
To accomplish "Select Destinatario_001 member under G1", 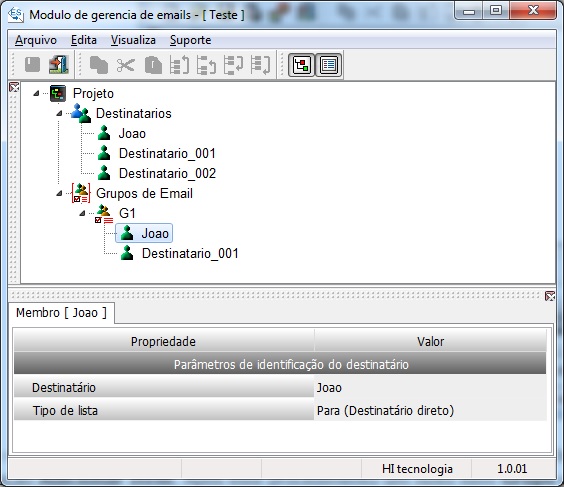I will pos(190,254).
